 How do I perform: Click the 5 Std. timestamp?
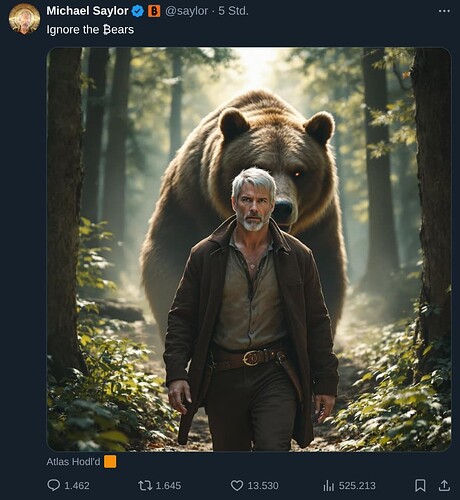[x=233, y=11]
